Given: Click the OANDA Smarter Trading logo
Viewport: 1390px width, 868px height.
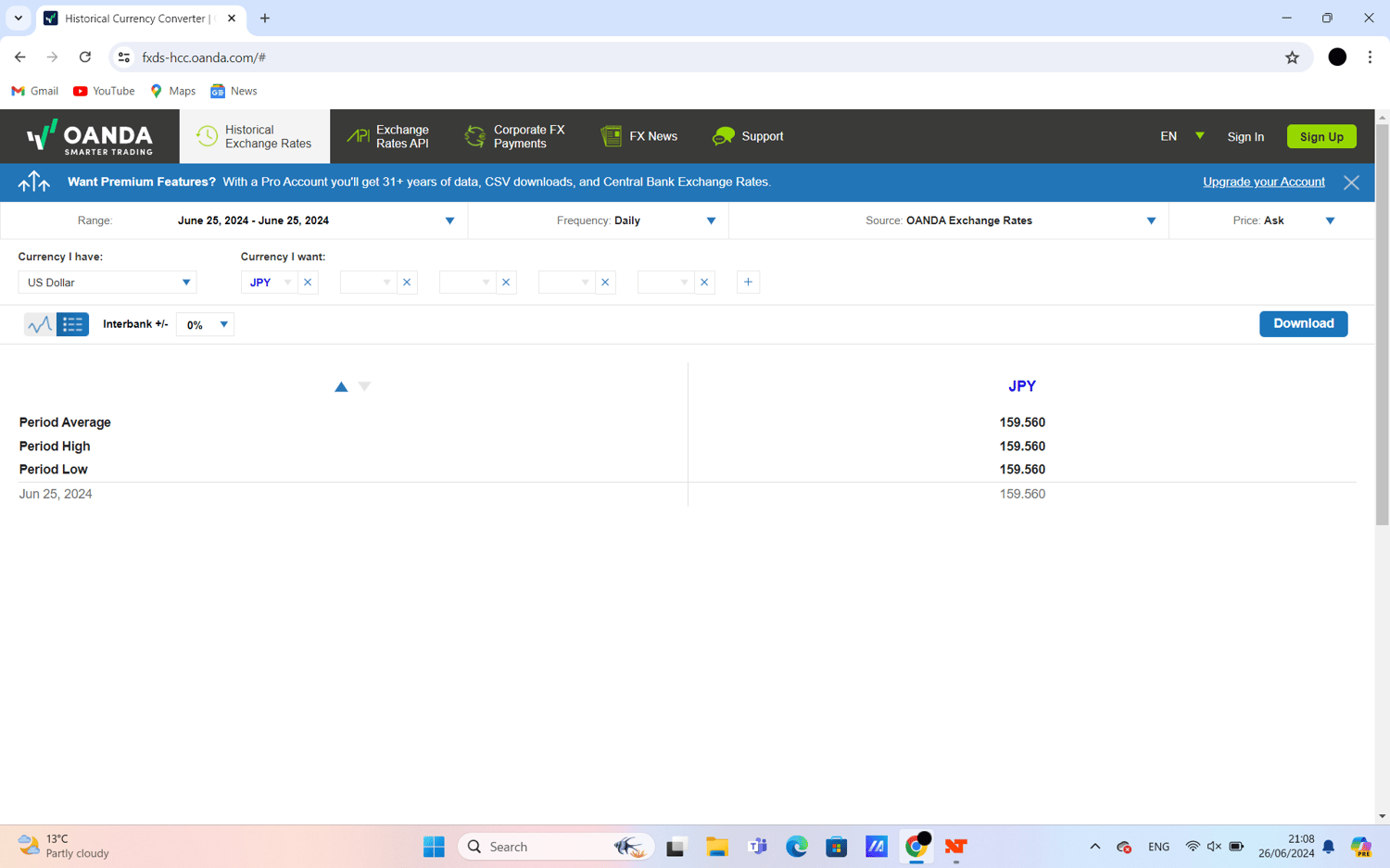Looking at the screenshot, I should (x=90, y=137).
